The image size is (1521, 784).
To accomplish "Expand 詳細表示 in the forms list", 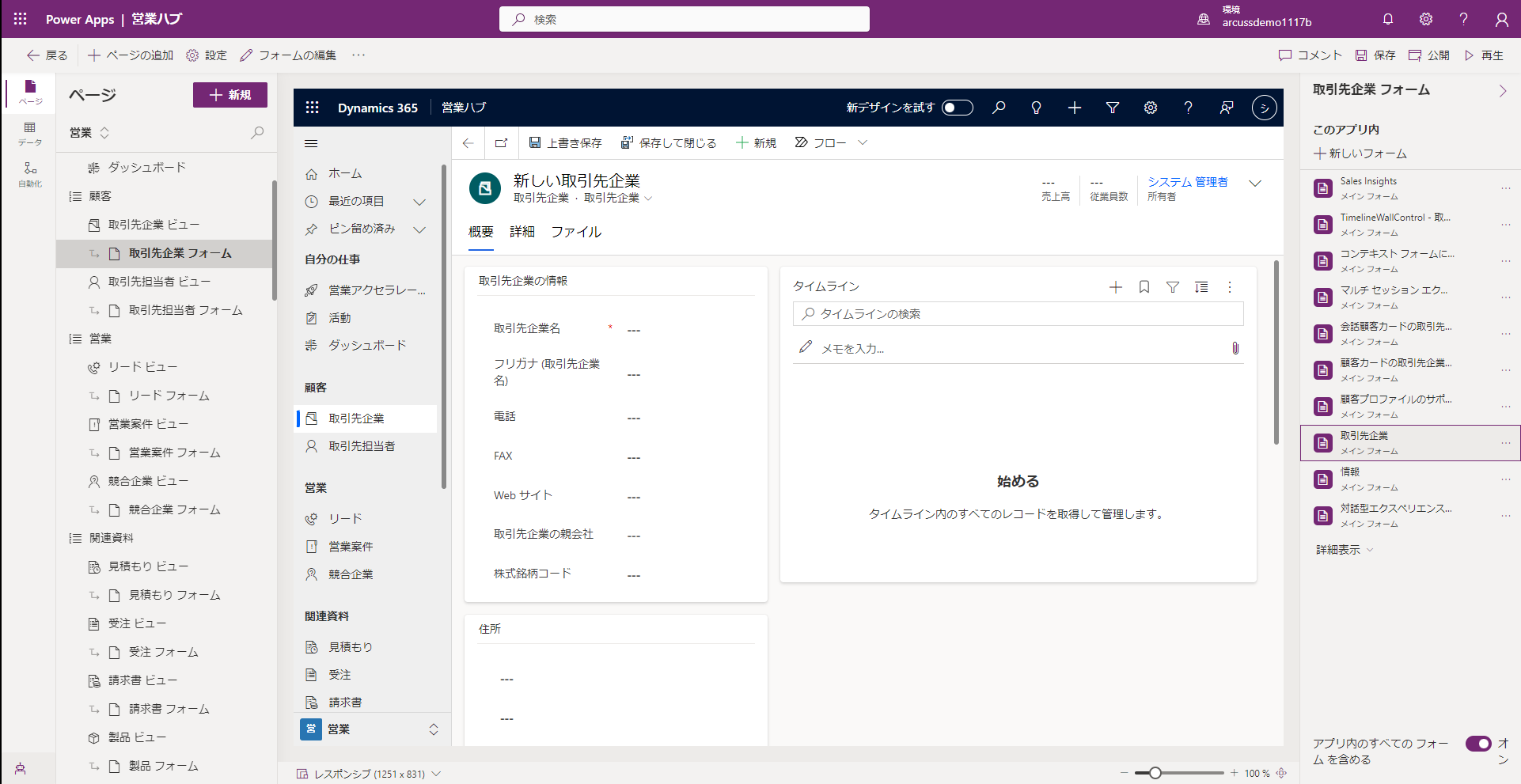I will tap(1345, 550).
